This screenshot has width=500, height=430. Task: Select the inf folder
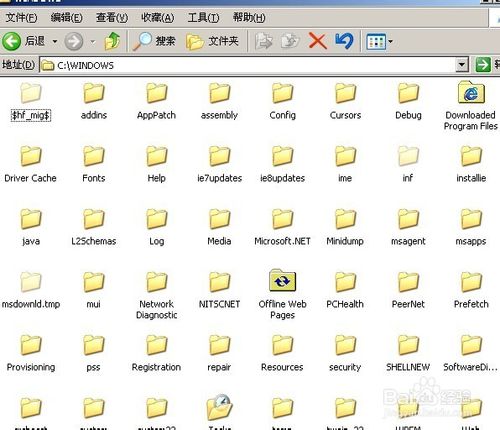(x=408, y=165)
